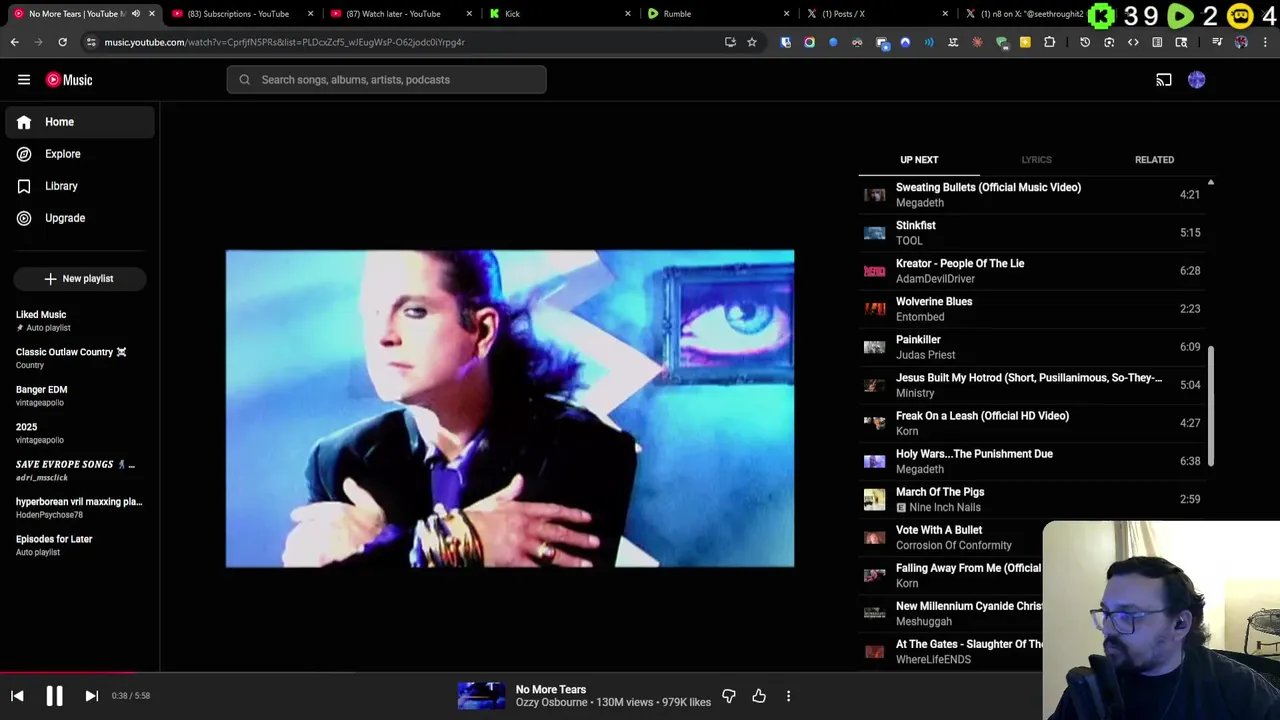The width and height of the screenshot is (1280, 720).
Task: Like No More Tears
Action: pyautogui.click(x=759, y=696)
